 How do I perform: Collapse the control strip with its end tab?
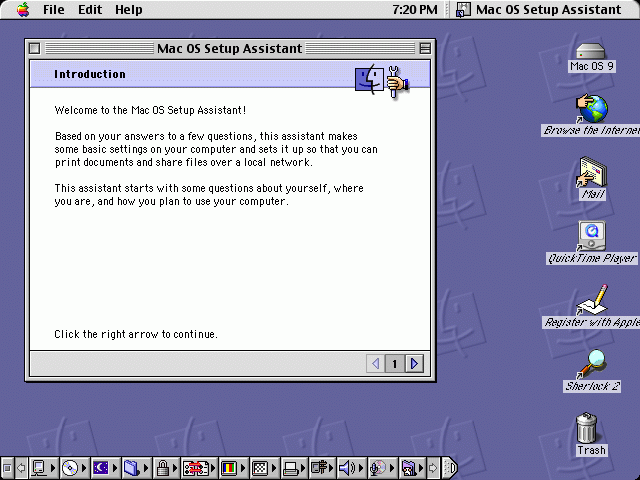coord(450,467)
